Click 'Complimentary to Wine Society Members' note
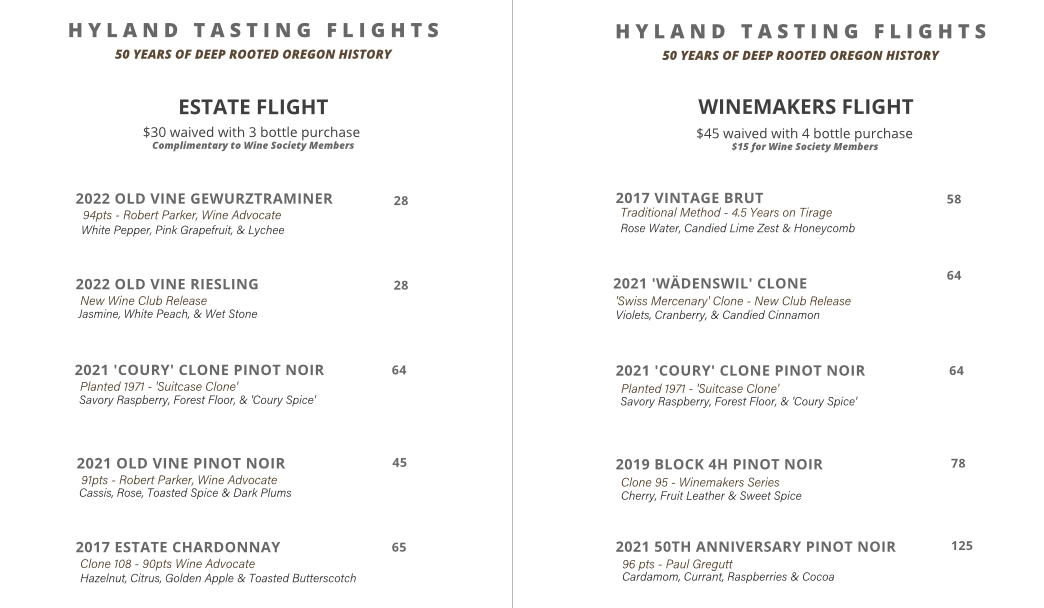Image resolution: width=1044 pixels, height=608 pixels. pyautogui.click(x=253, y=145)
